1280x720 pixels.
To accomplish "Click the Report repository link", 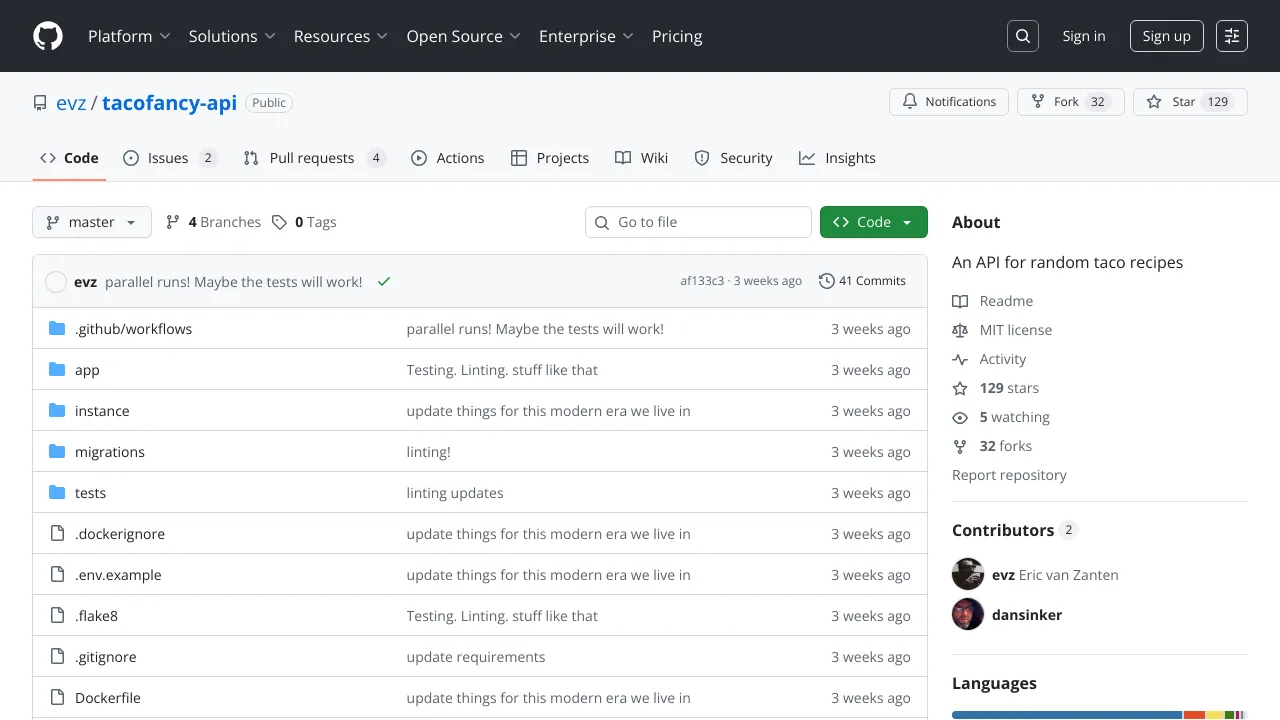I will click(1009, 475).
